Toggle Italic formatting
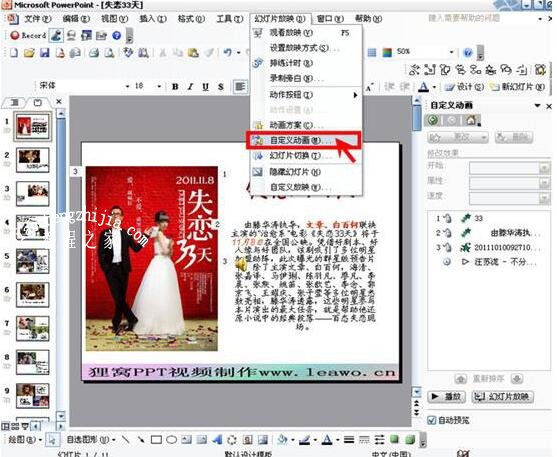The image size is (557, 457). click(x=190, y=86)
